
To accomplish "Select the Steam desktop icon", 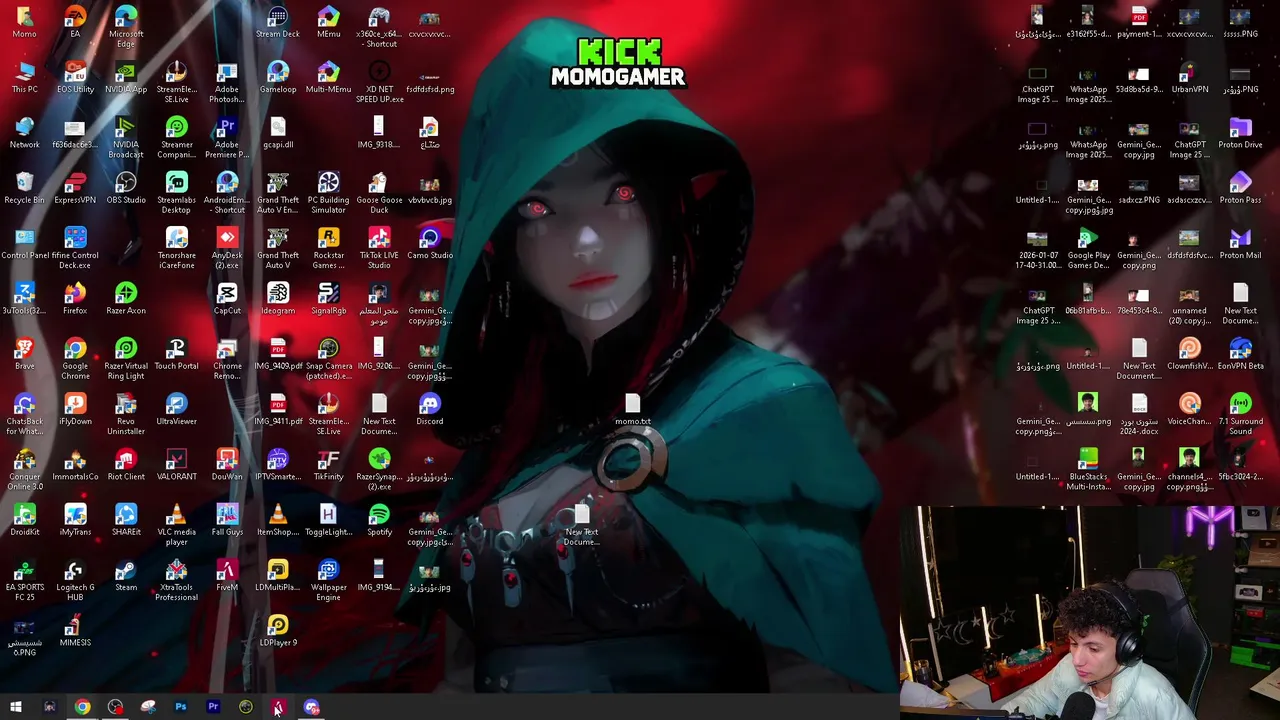I will pos(126,575).
